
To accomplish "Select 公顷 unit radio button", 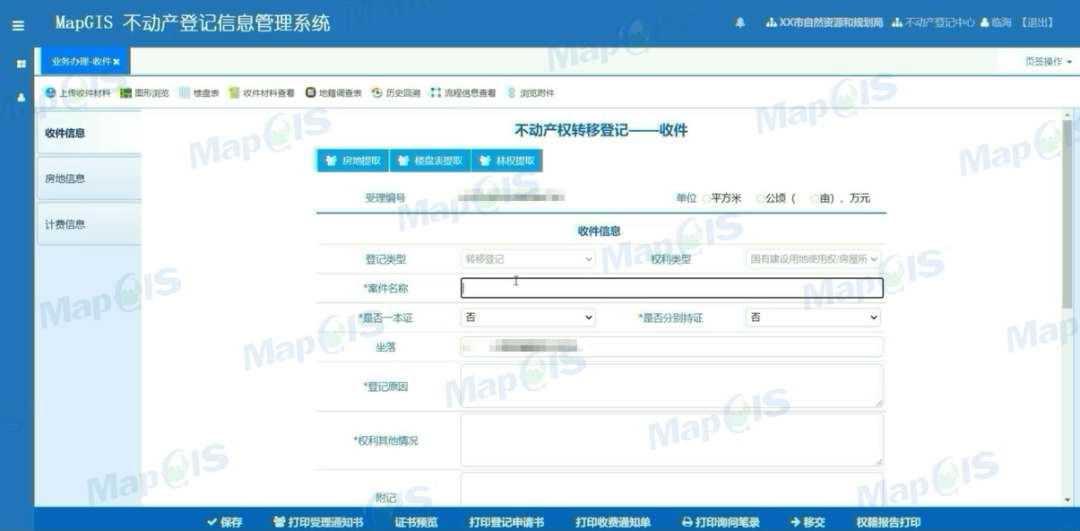I will click(x=760, y=199).
